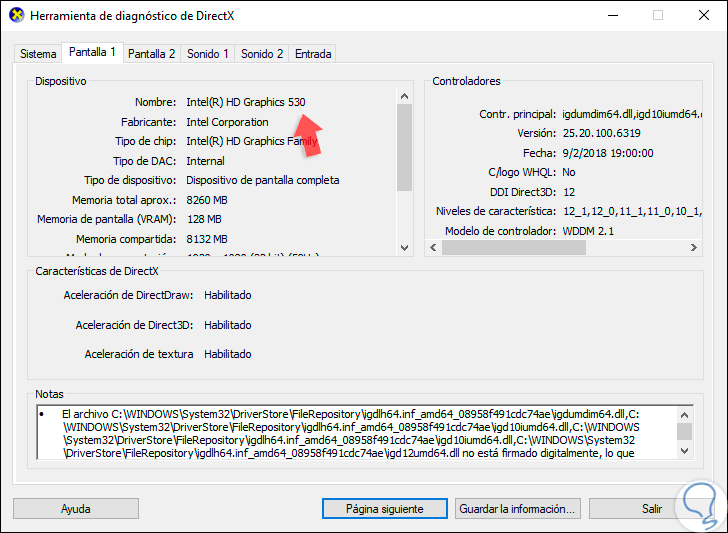
Task: Click the Notas vertical scrollbar thumb
Action: [684, 431]
